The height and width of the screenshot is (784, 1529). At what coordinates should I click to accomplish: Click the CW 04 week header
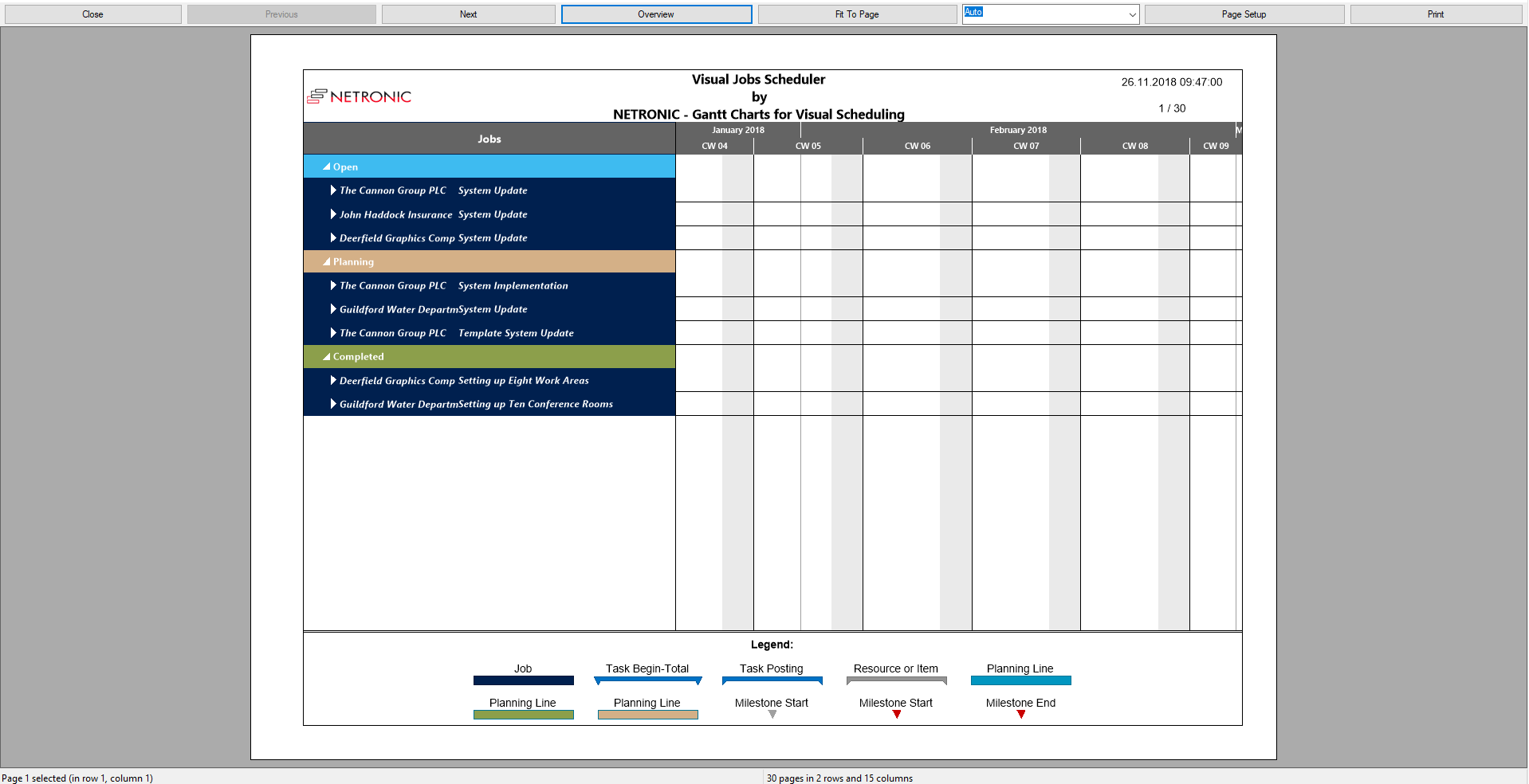(714, 146)
